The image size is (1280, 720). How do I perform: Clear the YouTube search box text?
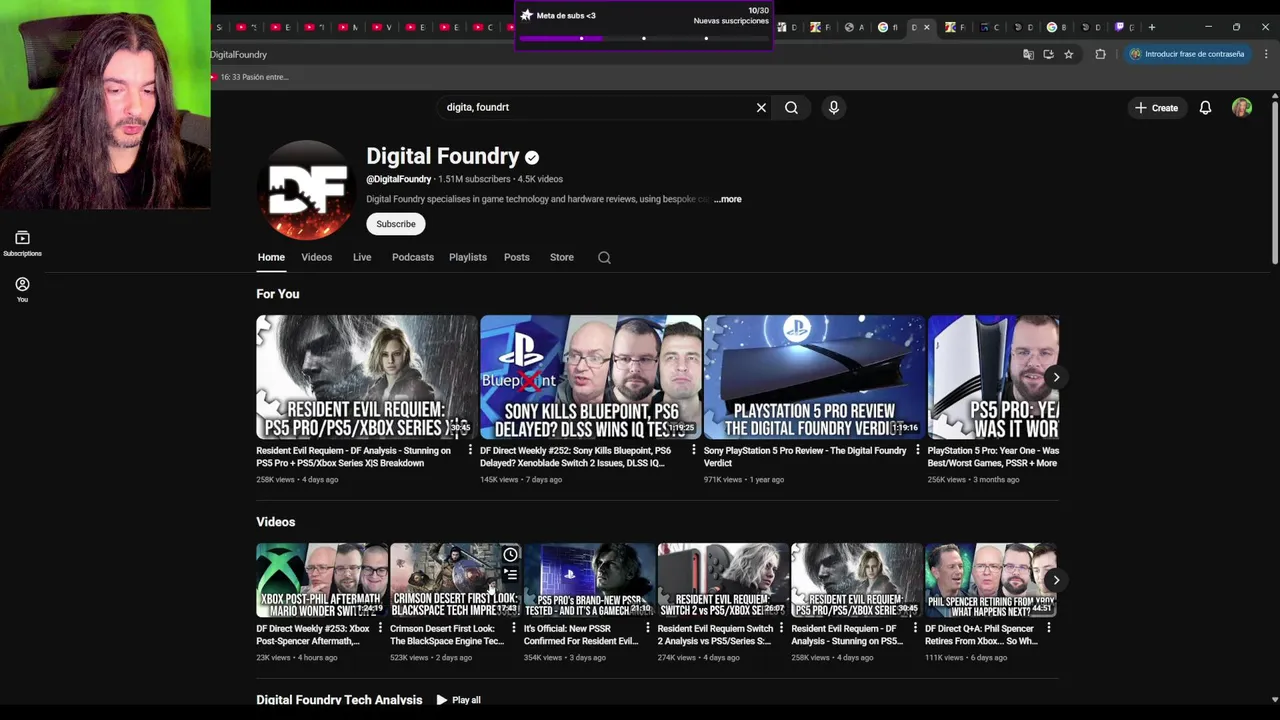click(761, 107)
